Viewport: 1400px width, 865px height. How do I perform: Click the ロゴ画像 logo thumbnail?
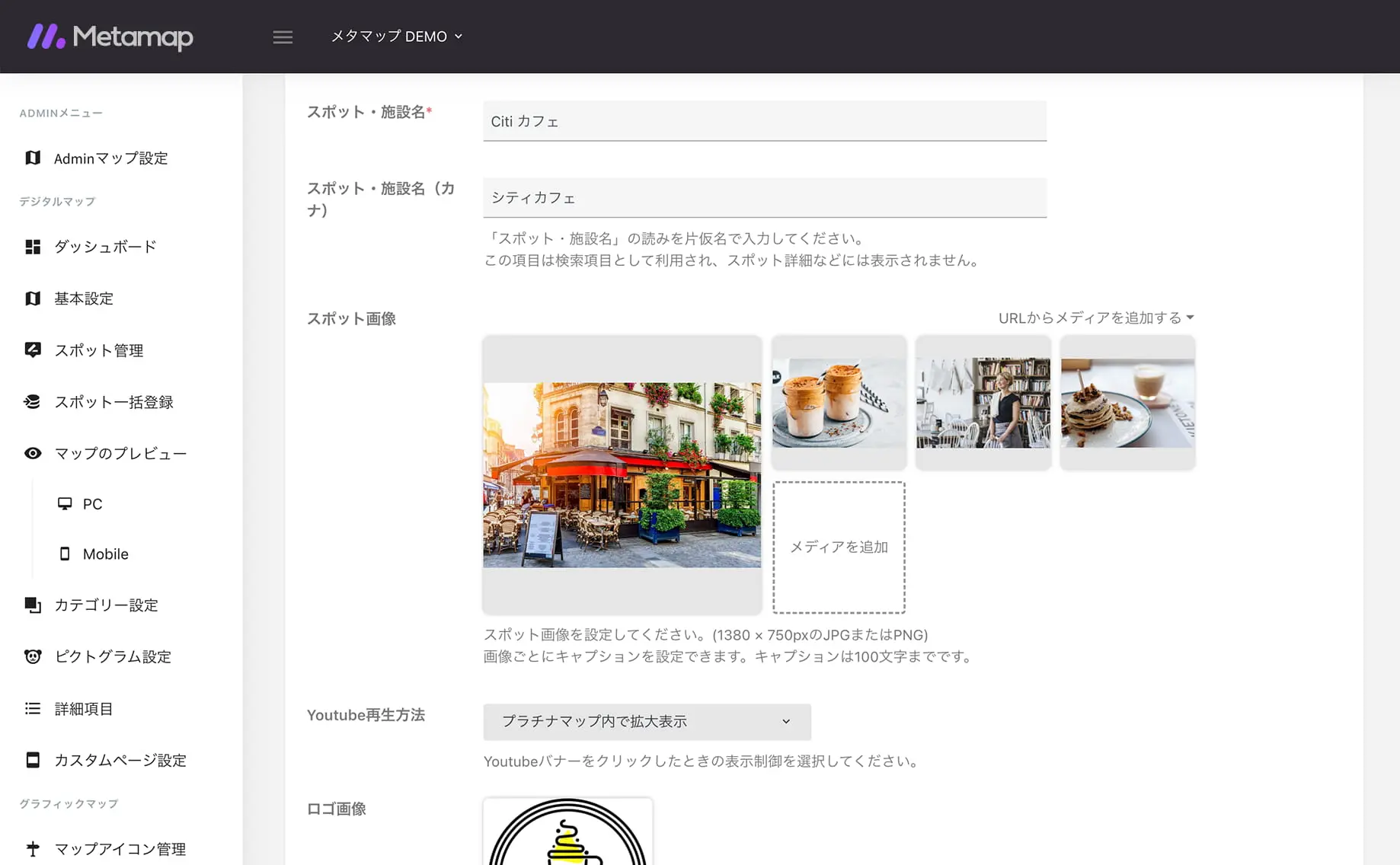tap(568, 831)
